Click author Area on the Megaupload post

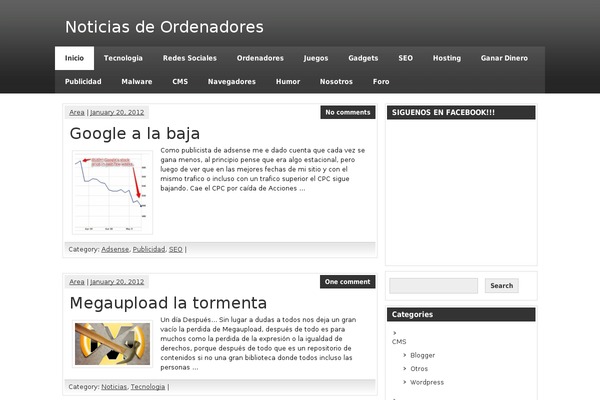pyautogui.click(x=77, y=282)
